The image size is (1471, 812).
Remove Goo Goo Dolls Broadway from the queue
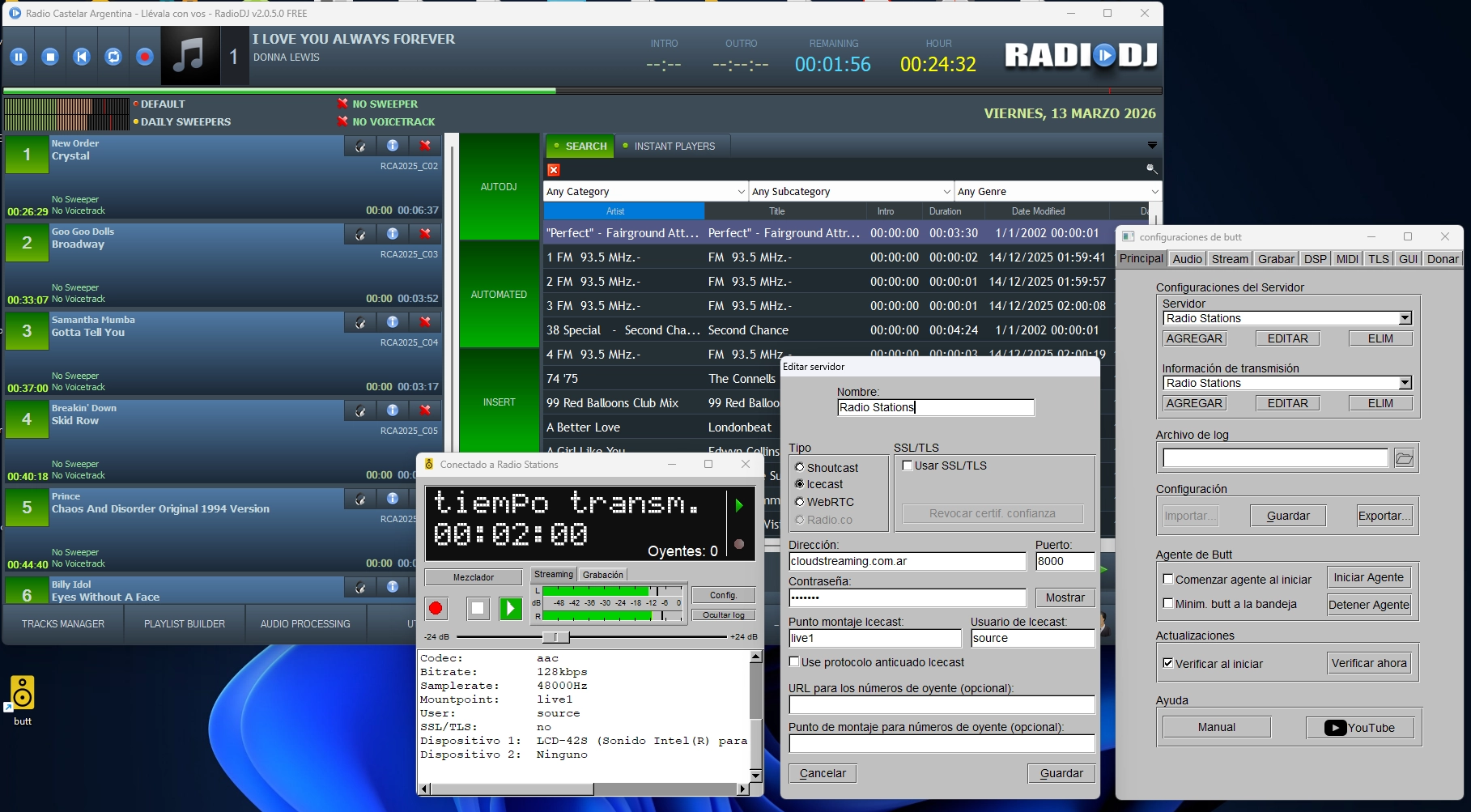(x=425, y=234)
